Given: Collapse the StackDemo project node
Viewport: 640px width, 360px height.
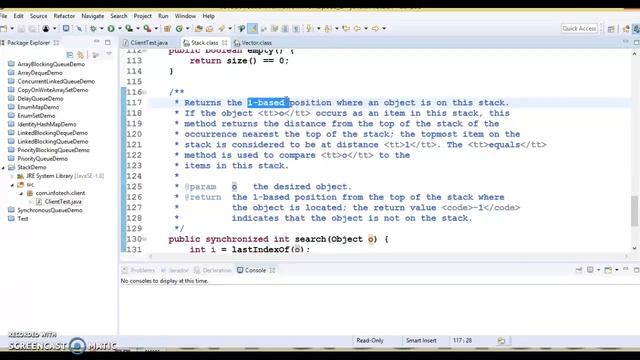Looking at the screenshot, I should coord(4,167).
